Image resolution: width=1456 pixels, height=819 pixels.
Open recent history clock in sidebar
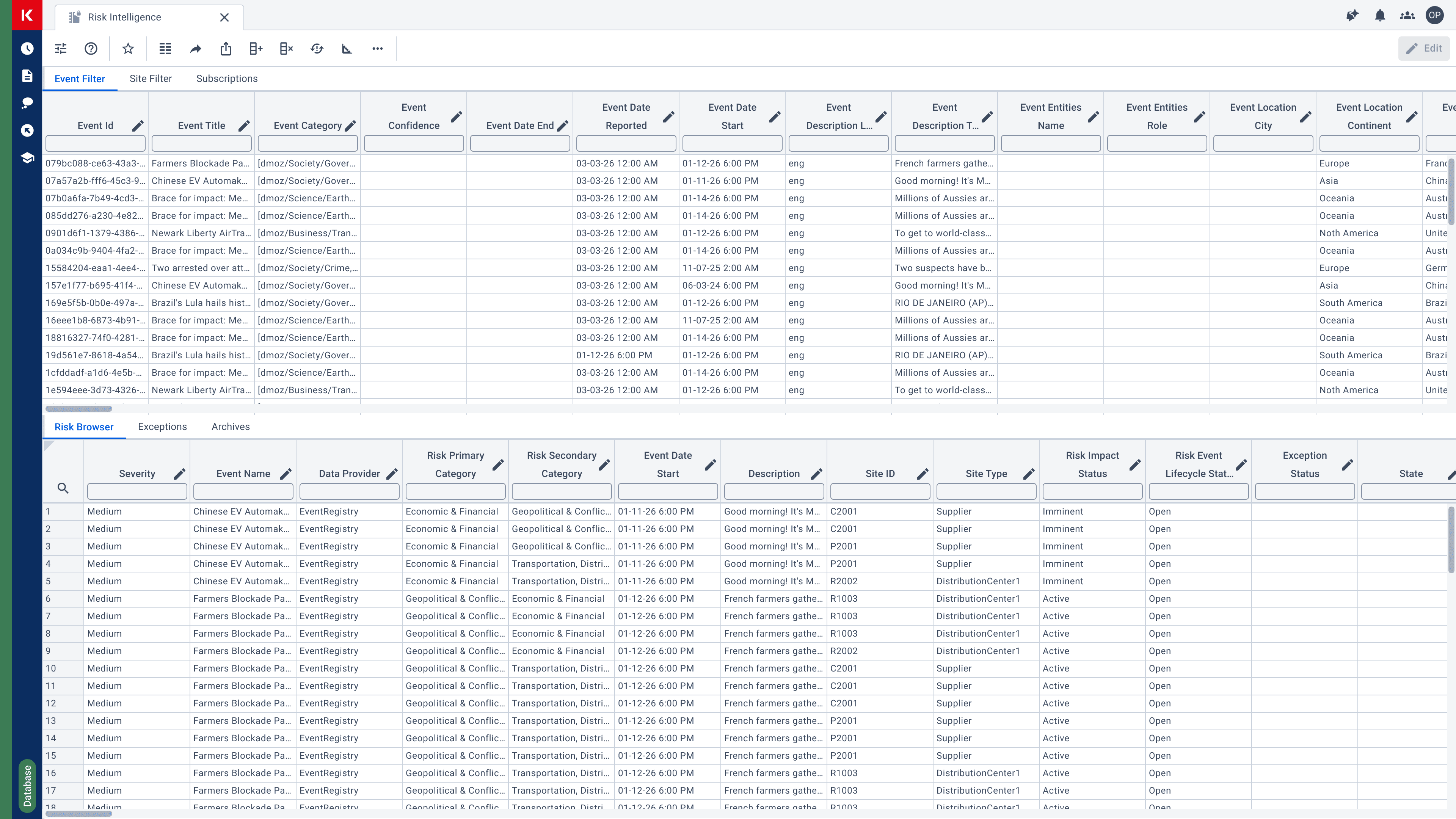(x=27, y=49)
